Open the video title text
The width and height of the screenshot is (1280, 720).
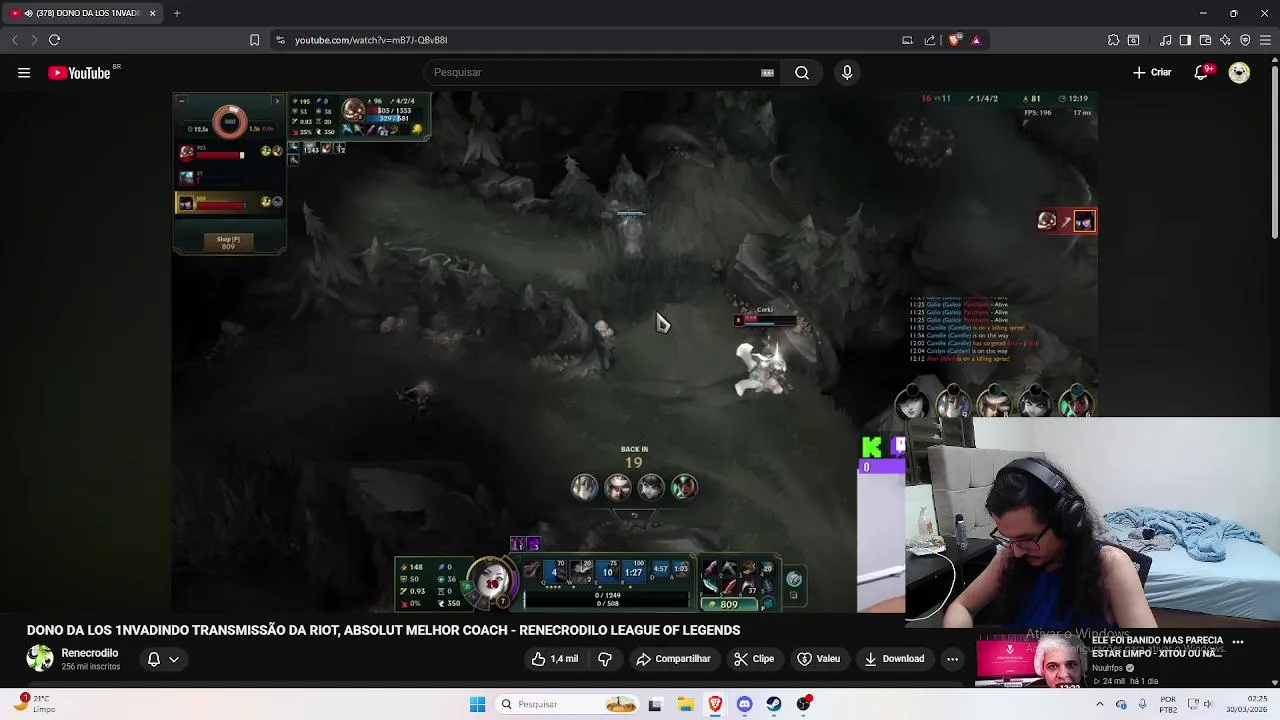coord(383,630)
